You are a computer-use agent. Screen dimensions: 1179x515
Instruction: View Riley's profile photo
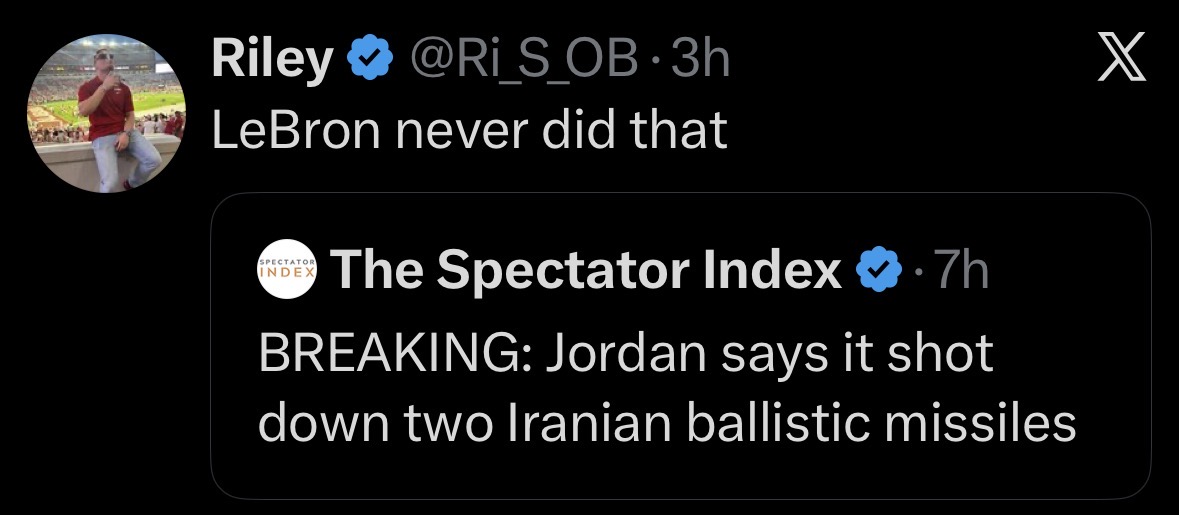click(105, 113)
